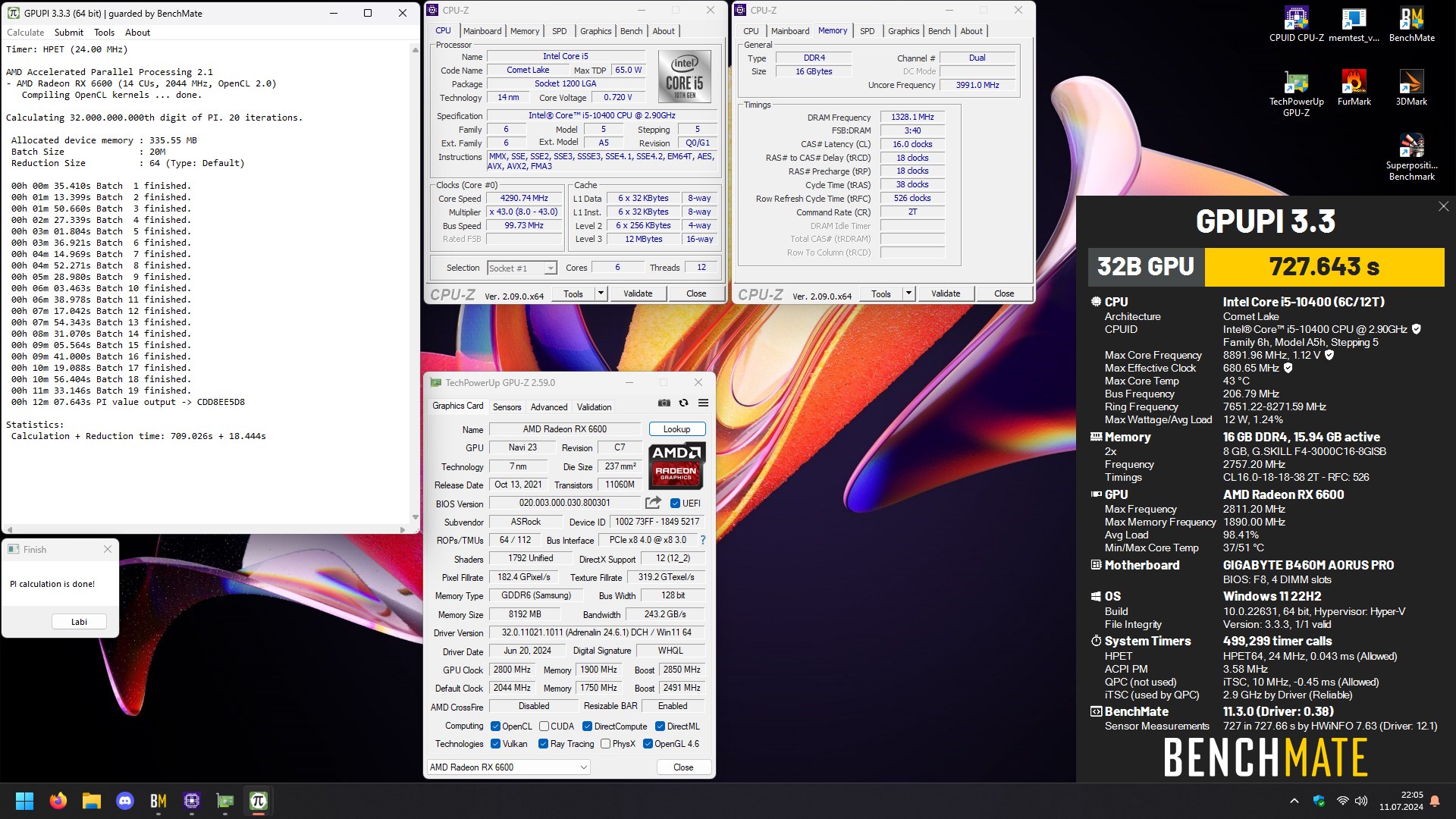Click the Intel Core i5 logo in CPU-Z
Viewport: 1456px width, 819px height.
(x=684, y=76)
